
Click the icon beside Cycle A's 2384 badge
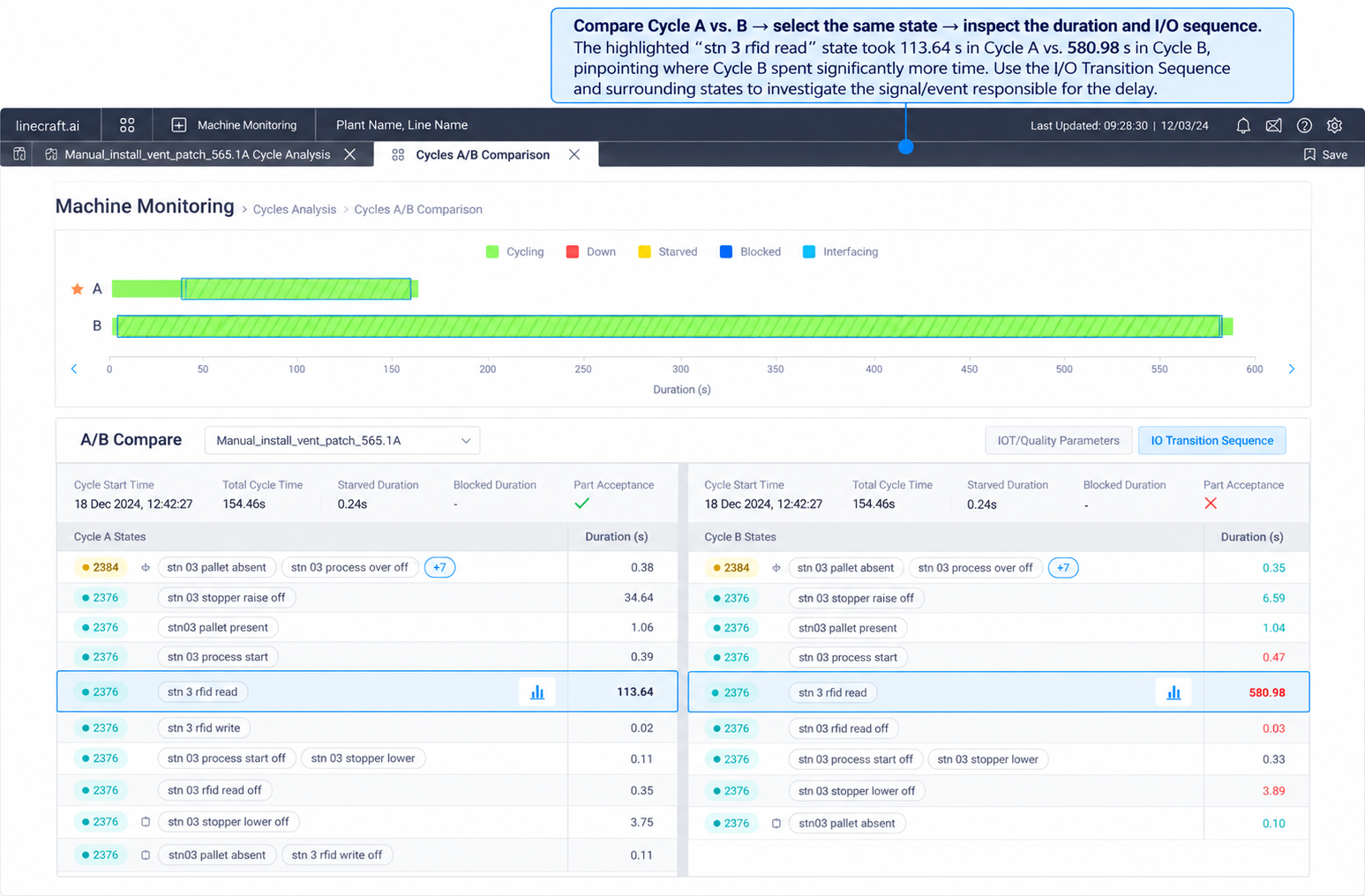coord(146,567)
